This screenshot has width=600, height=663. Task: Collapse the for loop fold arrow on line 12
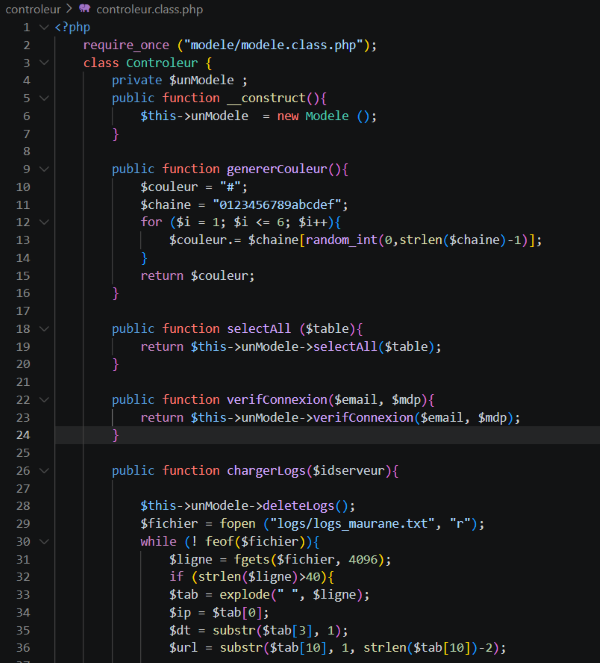tap(44, 222)
